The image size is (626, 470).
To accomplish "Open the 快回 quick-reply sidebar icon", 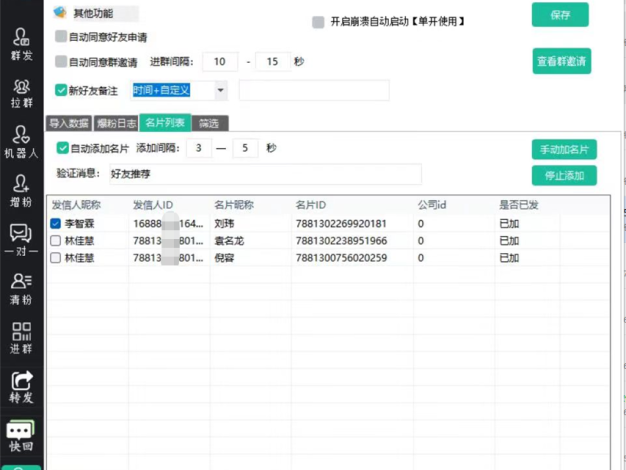I will (21, 436).
